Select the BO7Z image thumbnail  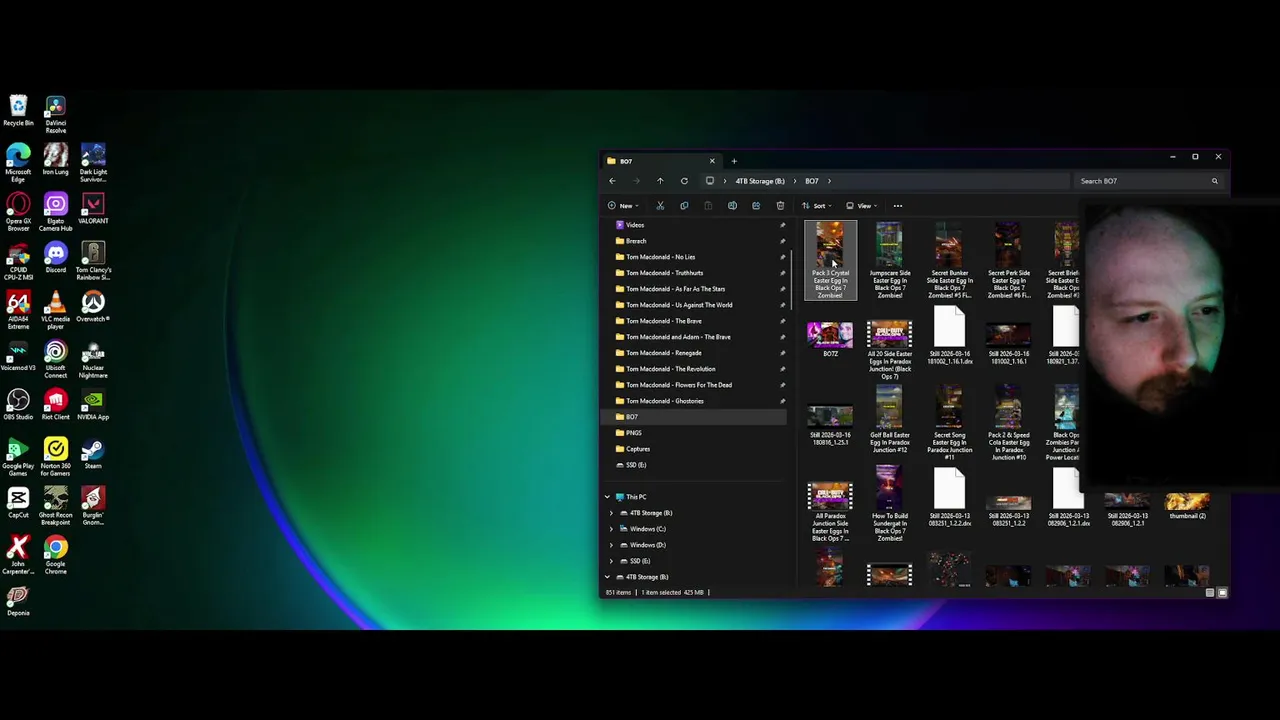[830, 340]
